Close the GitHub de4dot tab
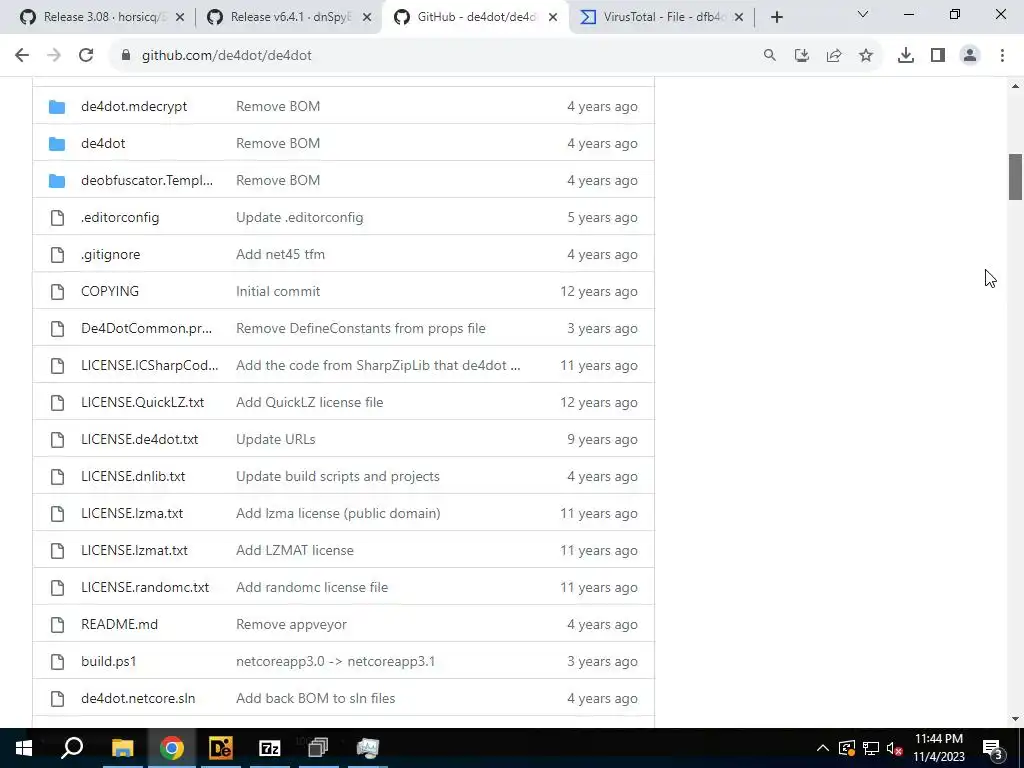The image size is (1024, 768). click(553, 18)
